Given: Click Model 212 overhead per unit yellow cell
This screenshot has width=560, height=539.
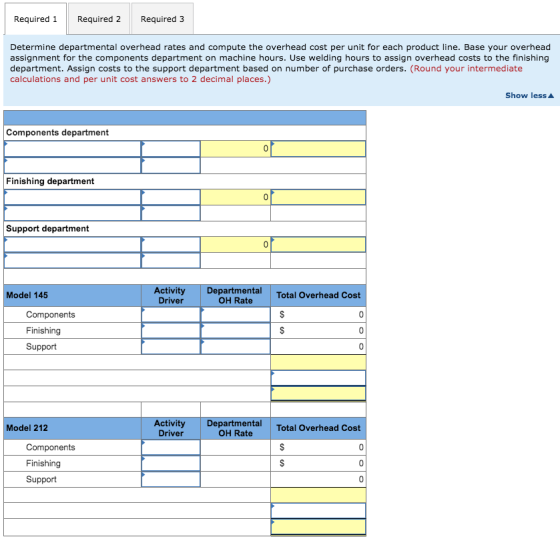Looking at the screenshot, I should click(318, 527).
